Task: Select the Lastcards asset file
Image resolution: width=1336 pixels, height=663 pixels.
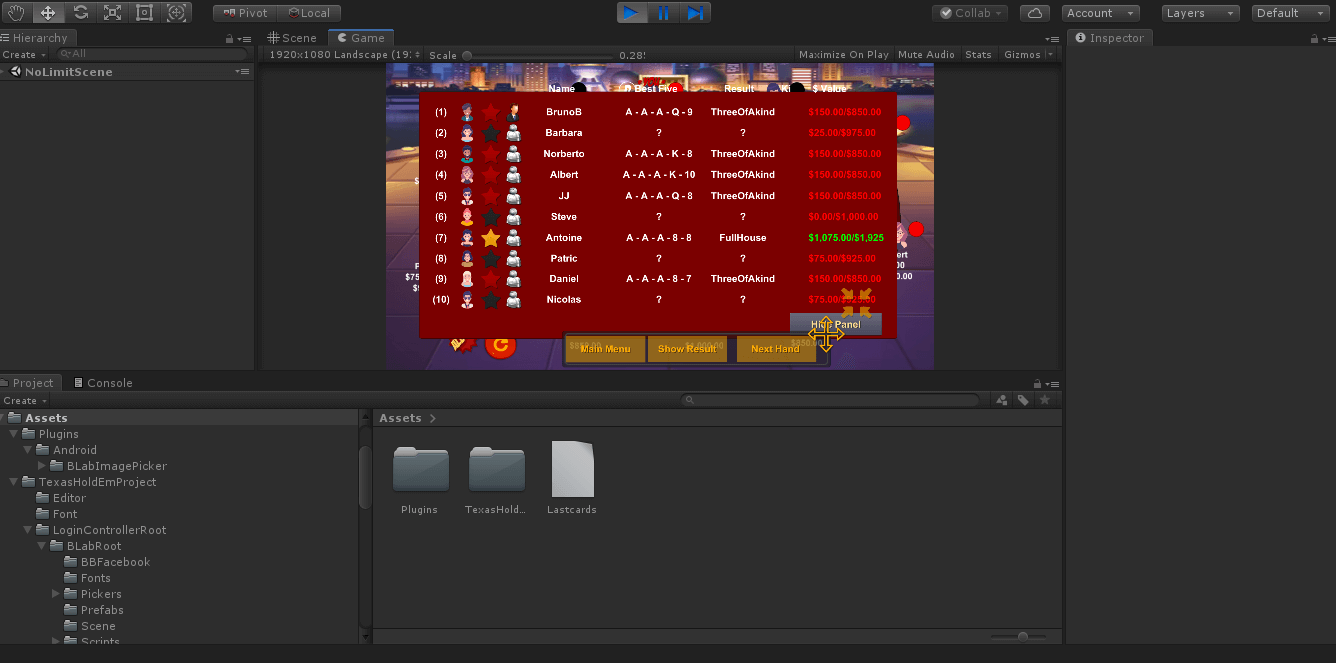Action: point(572,470)
